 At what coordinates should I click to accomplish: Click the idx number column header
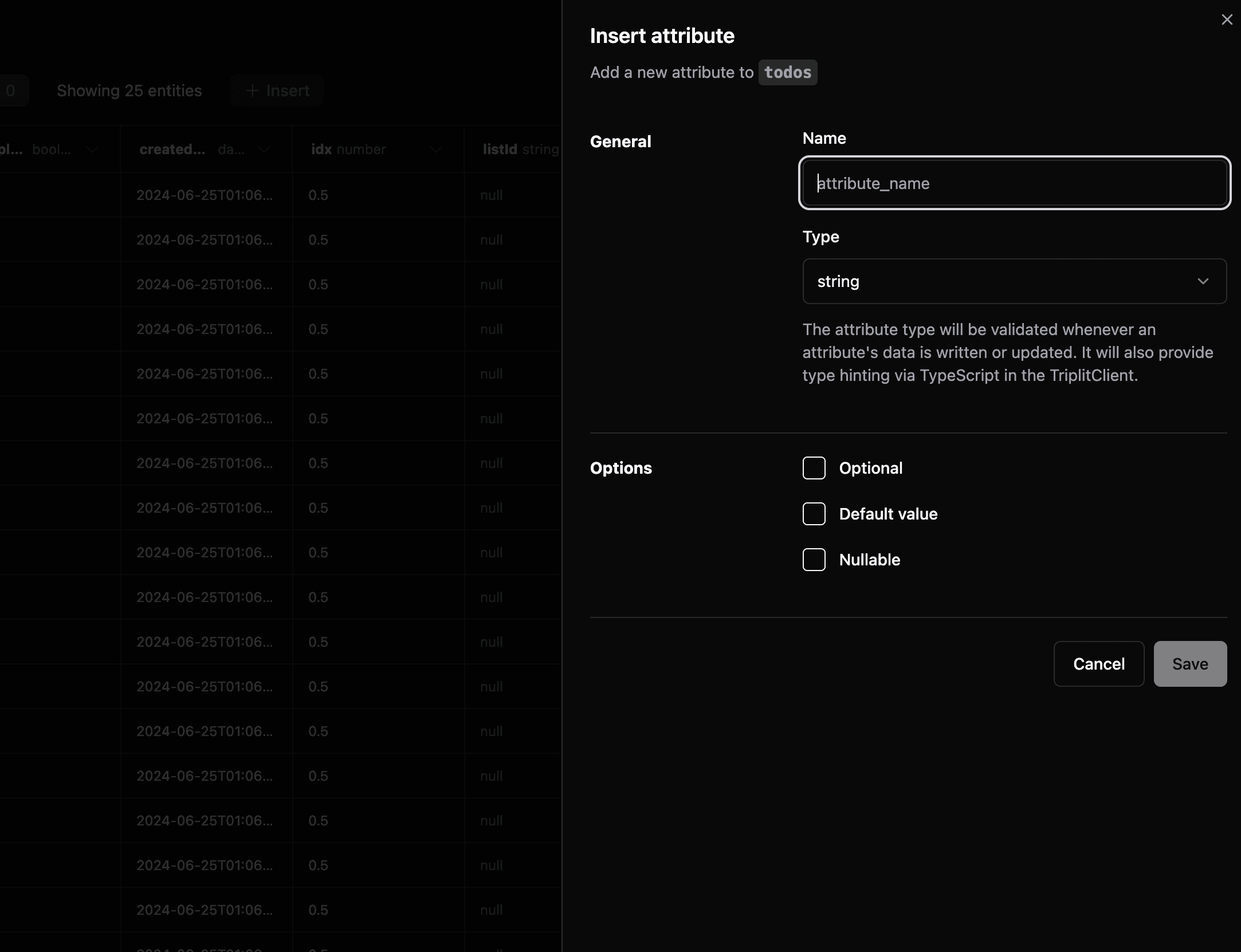click(348, 150)
